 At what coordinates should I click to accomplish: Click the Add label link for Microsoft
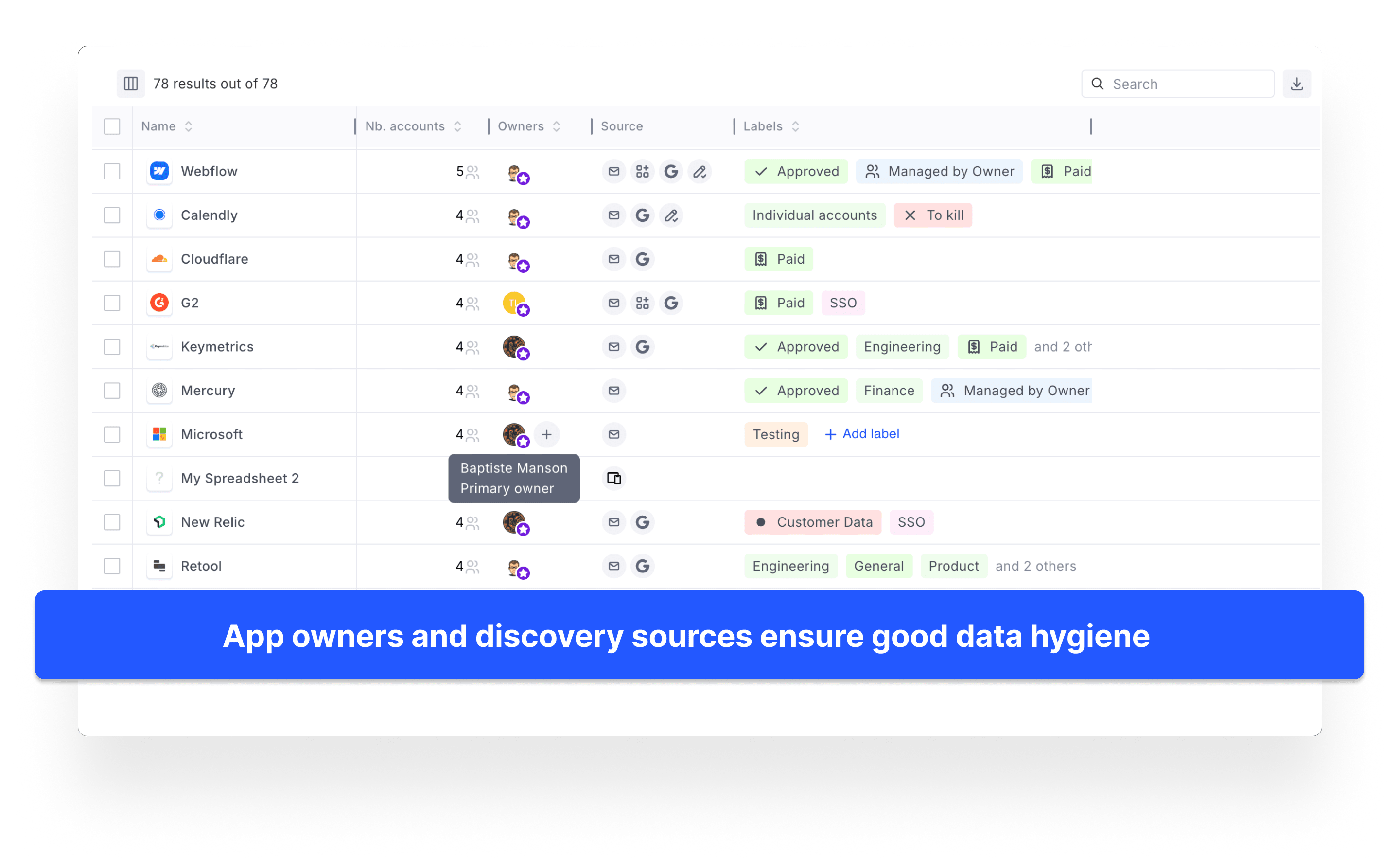861,434
